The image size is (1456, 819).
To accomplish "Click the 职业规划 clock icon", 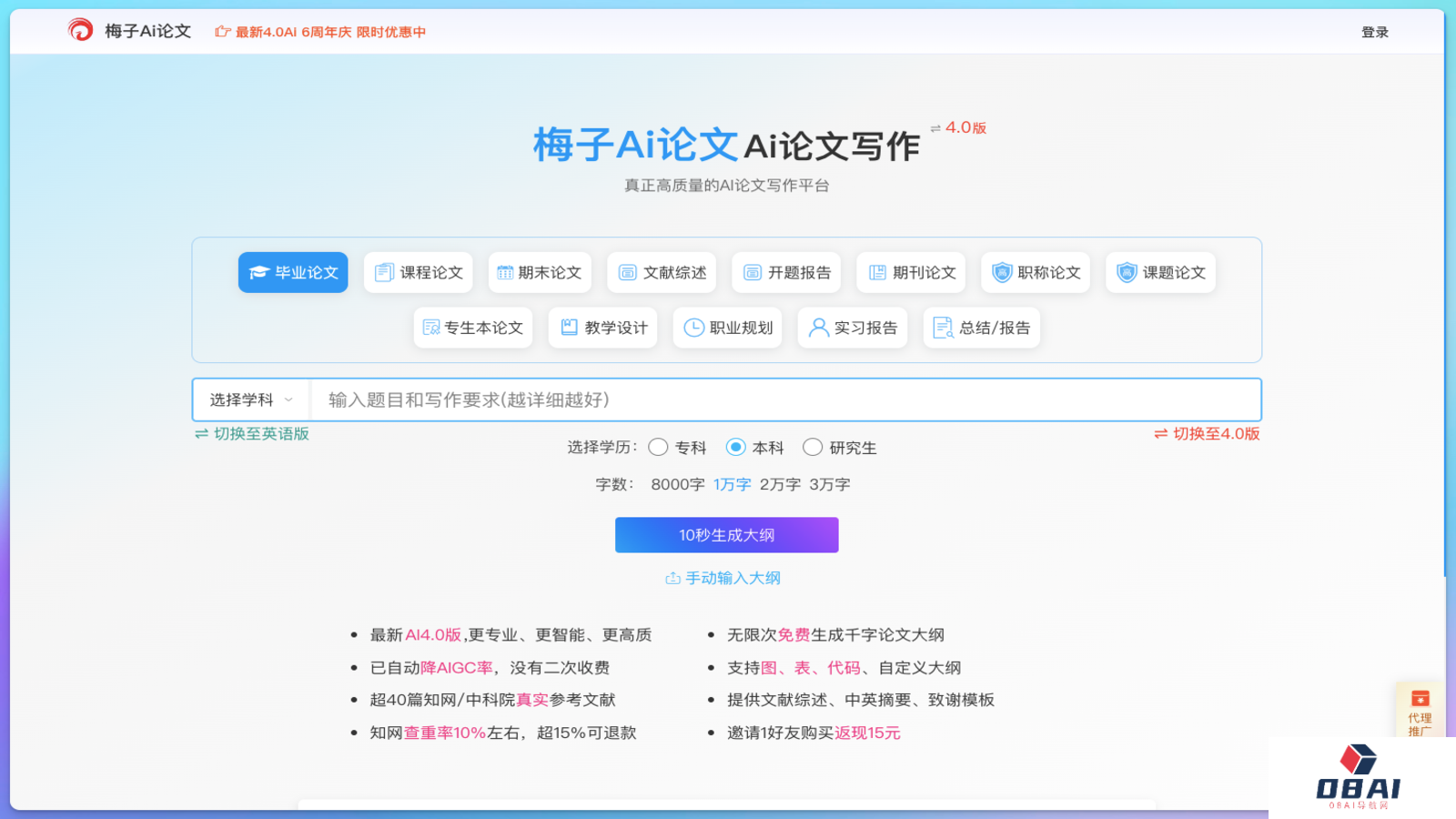I will [x=693, y=328].
